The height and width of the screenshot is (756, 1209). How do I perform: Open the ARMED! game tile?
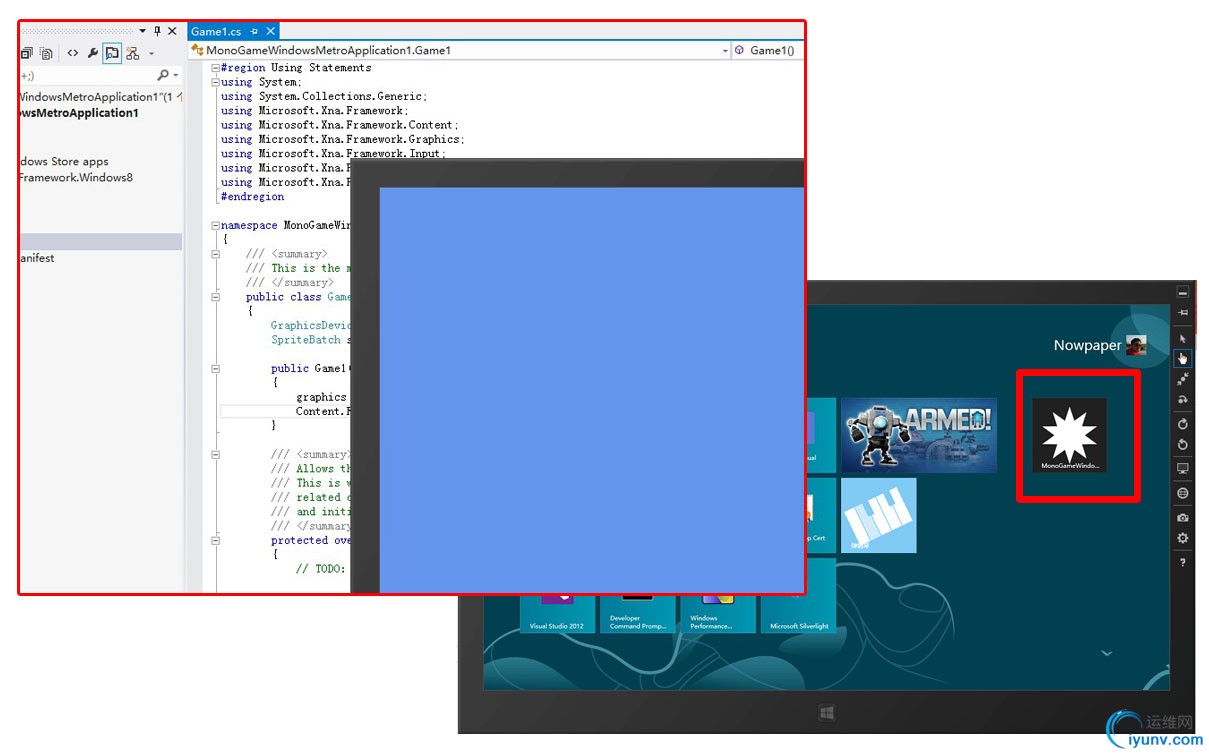[x=919, y=435]
